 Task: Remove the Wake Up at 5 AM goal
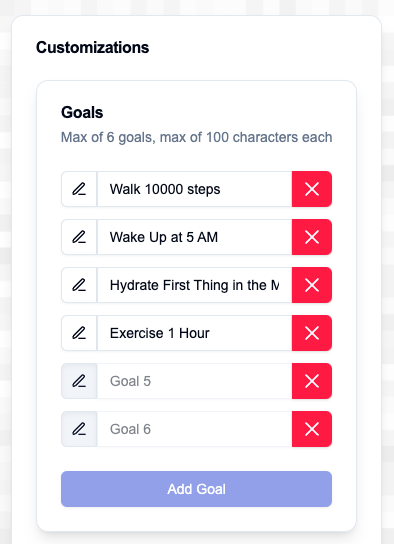[x=312, y=237]
